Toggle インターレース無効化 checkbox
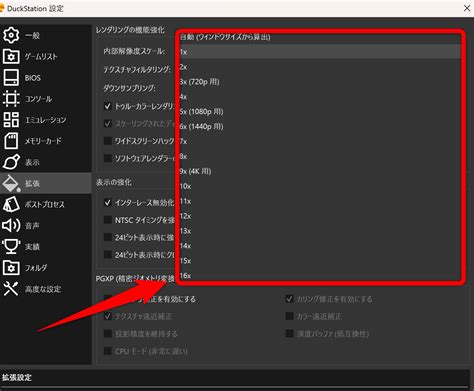 107,203
